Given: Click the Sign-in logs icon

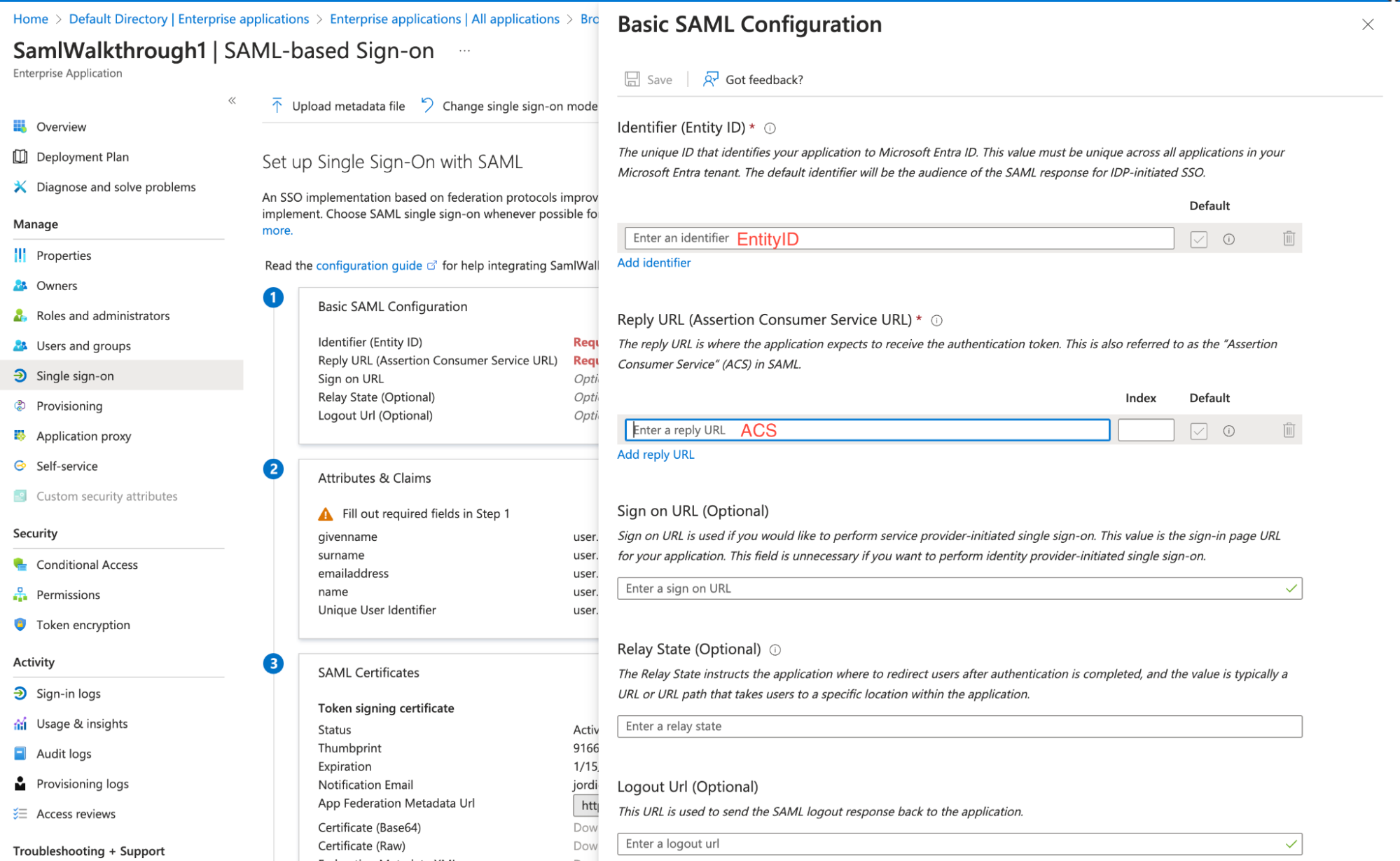Looking at the screenshot, I should [20, 694].
